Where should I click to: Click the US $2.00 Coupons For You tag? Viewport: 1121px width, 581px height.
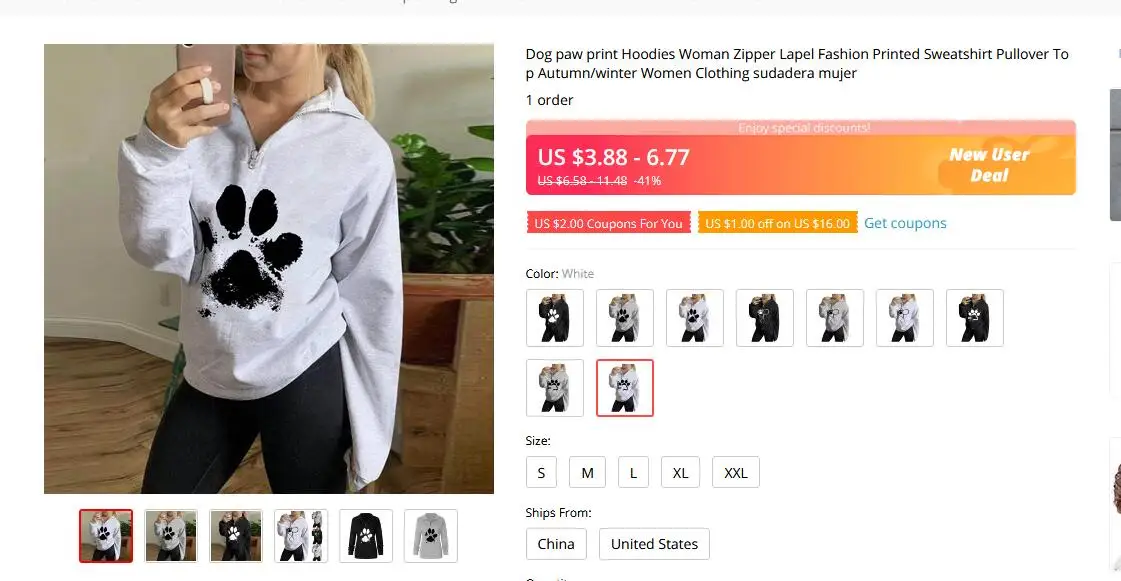tap(608, 223)
